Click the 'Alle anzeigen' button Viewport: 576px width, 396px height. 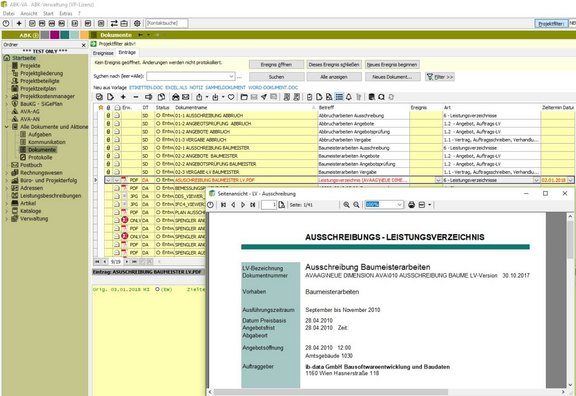334,77
